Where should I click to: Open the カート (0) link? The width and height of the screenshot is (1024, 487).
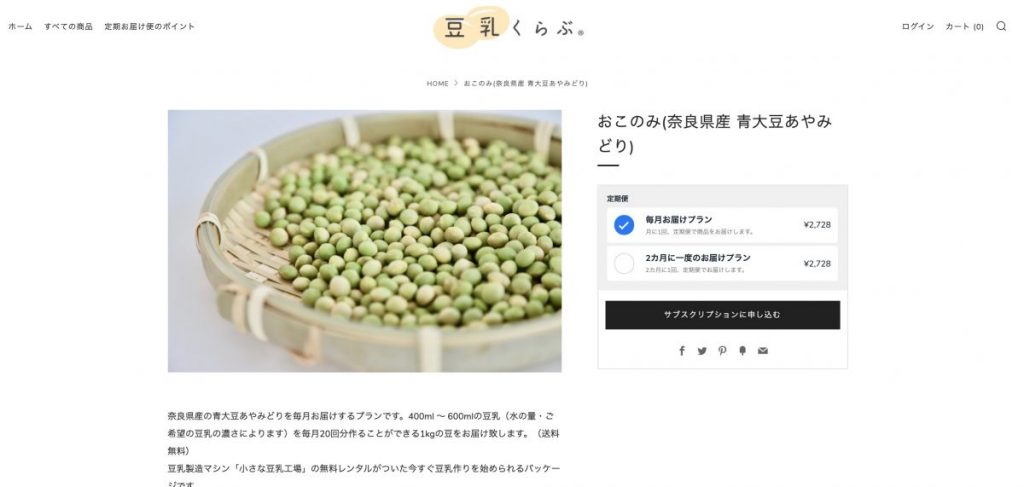pyautogui.click(x=964, y=27)
